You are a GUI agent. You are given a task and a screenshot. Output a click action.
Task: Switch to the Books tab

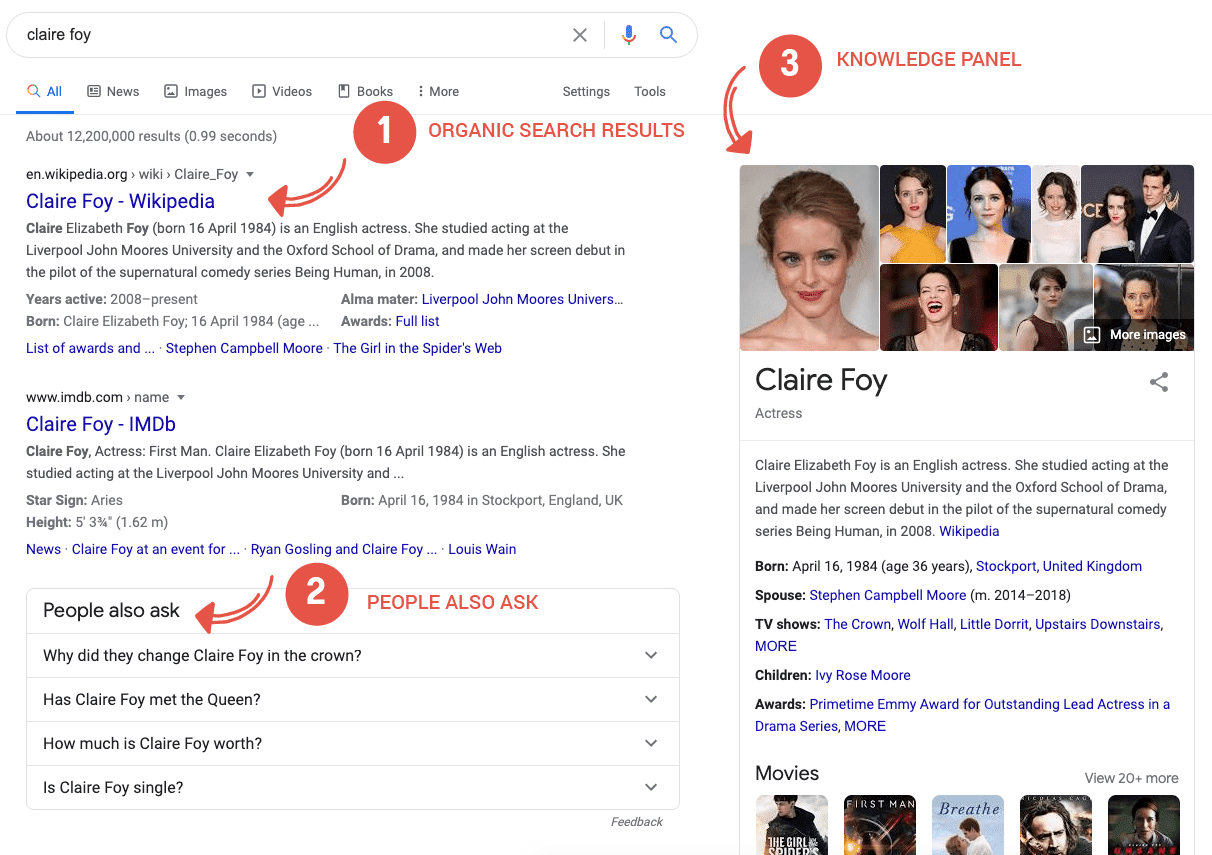pos(365,91)
